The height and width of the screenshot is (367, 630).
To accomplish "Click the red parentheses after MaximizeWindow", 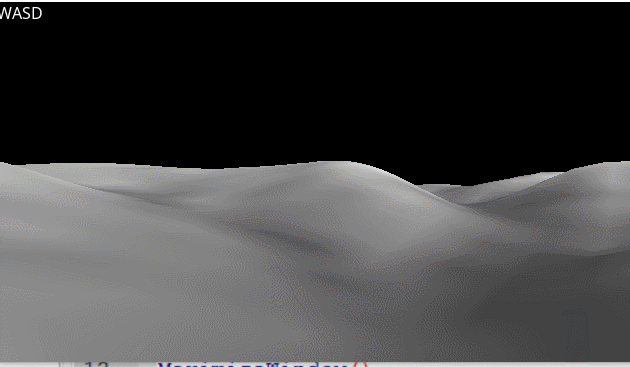I will pos(360,365).
